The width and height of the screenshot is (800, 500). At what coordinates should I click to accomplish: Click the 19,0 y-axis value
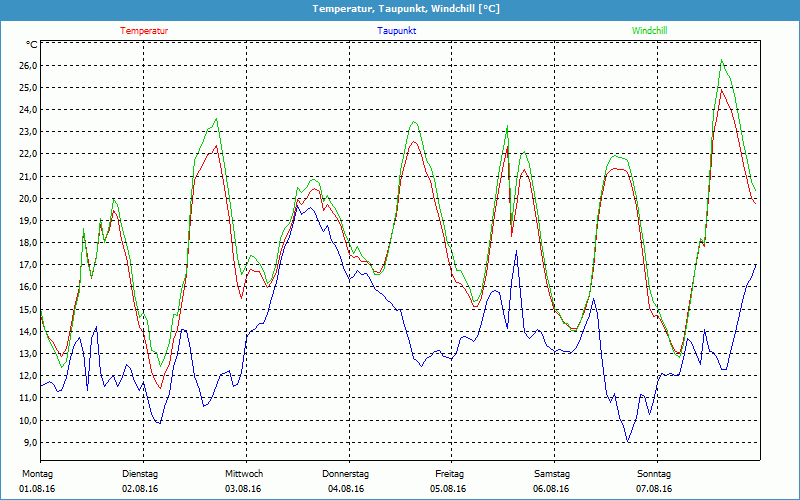[28, 221]
